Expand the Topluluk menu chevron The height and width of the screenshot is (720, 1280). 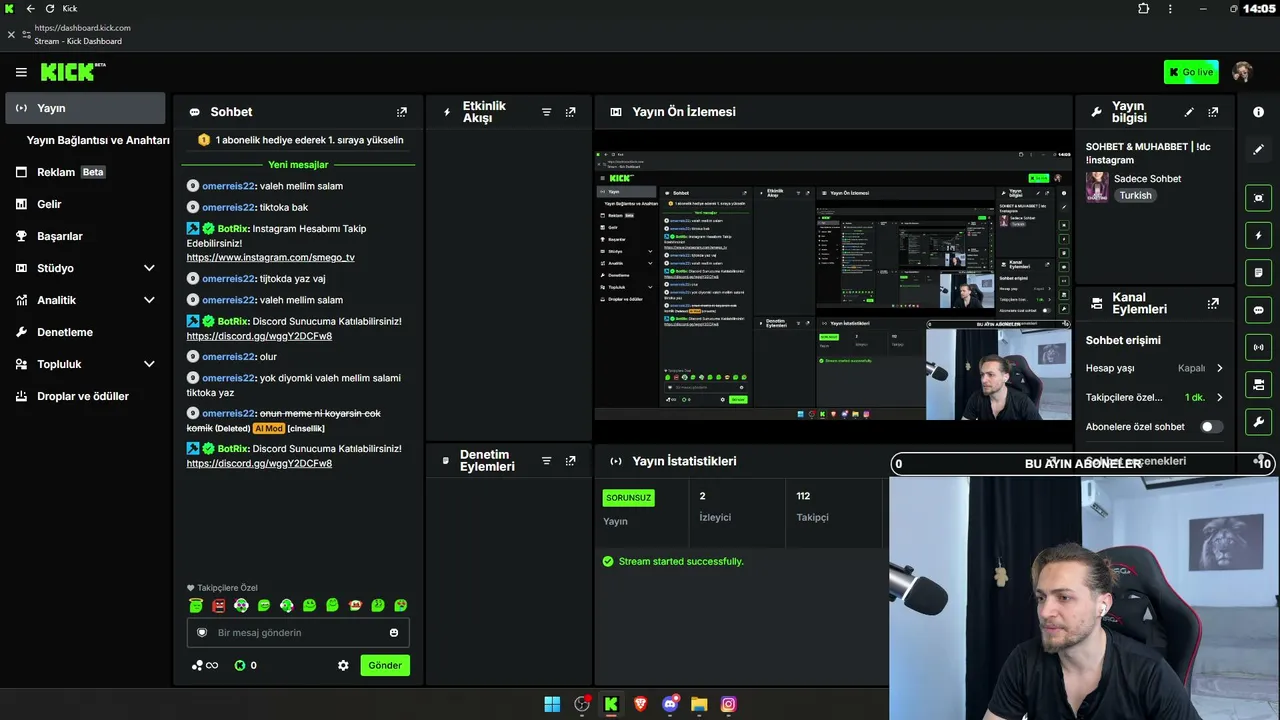(149, 364)
